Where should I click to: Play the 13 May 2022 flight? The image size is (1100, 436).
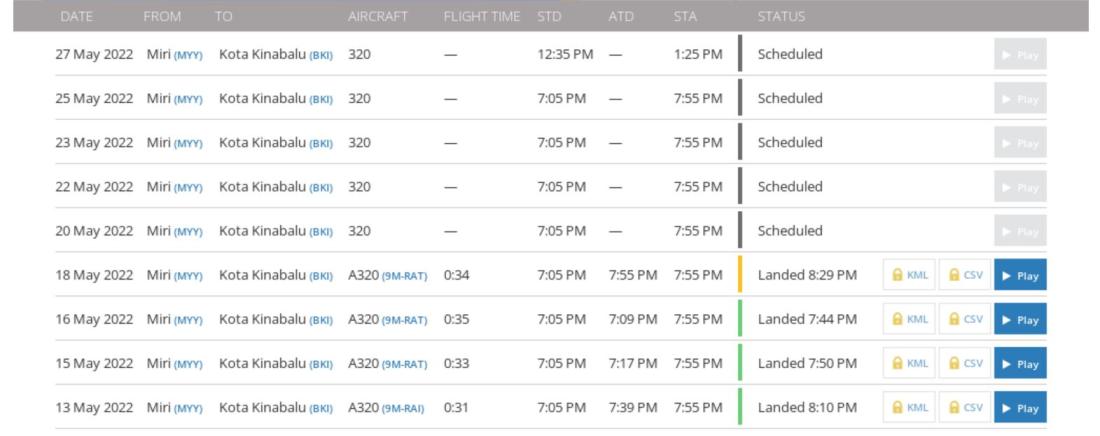coord(1020,407)
